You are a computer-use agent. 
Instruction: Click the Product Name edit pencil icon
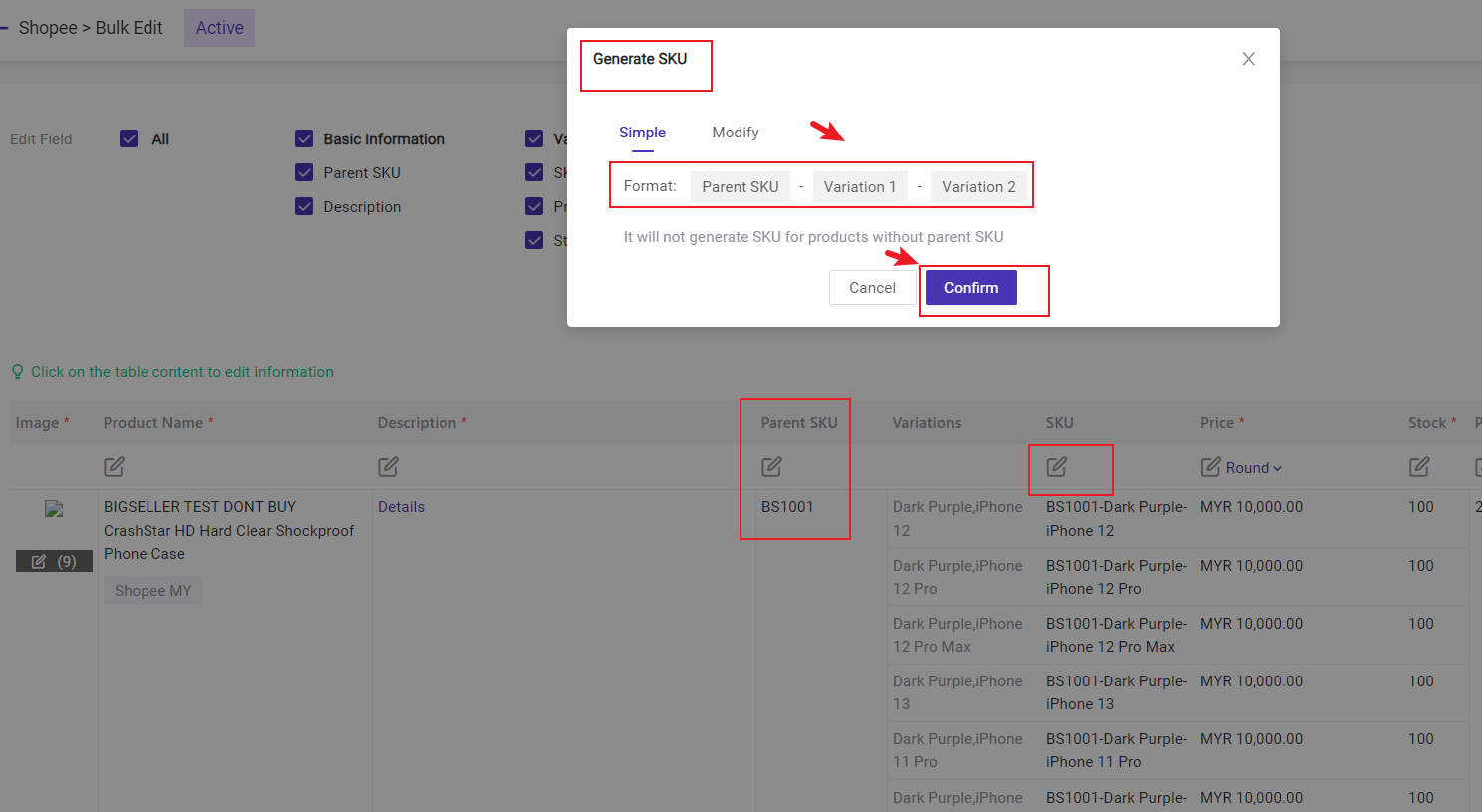click(x=114, y=466)
